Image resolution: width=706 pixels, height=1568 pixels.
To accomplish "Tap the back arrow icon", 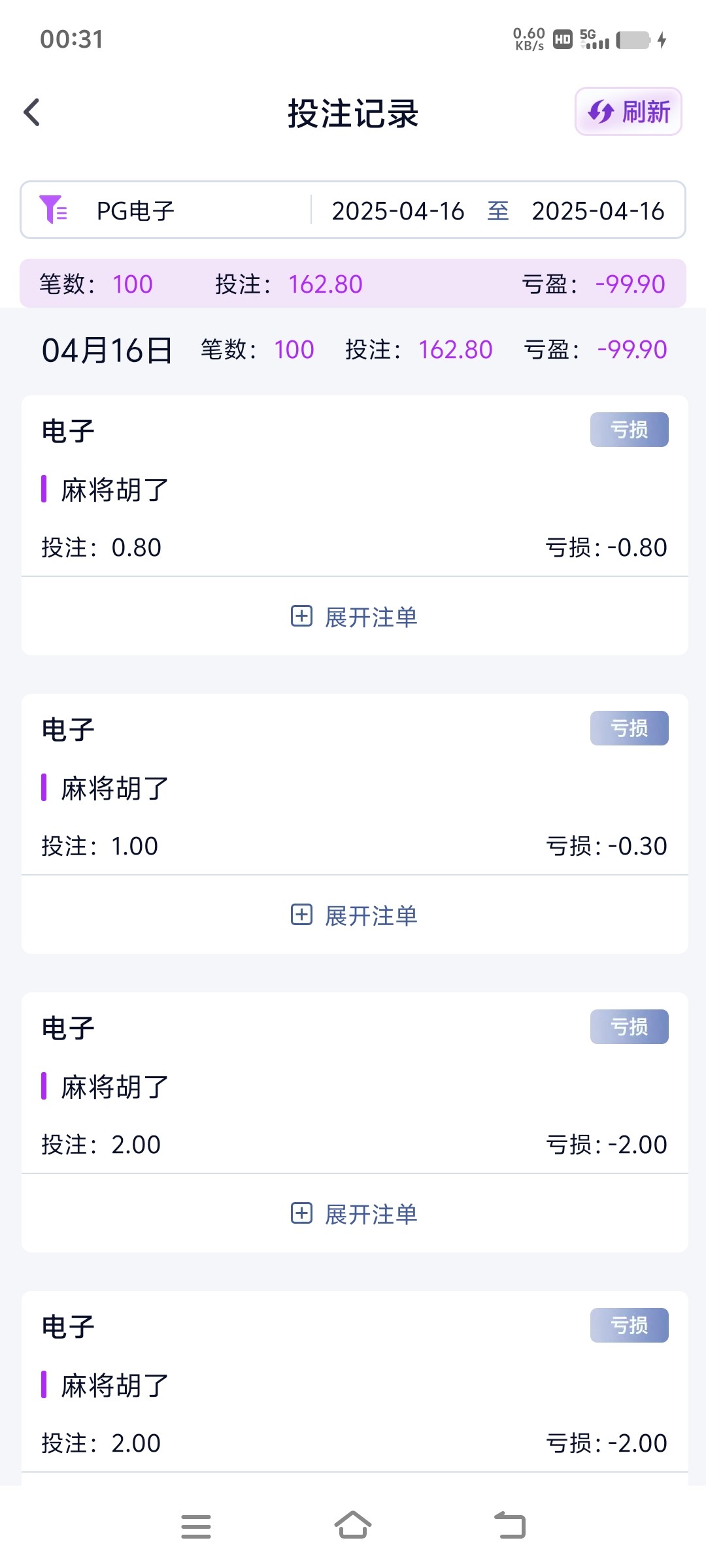I will (x=32, y=112).
